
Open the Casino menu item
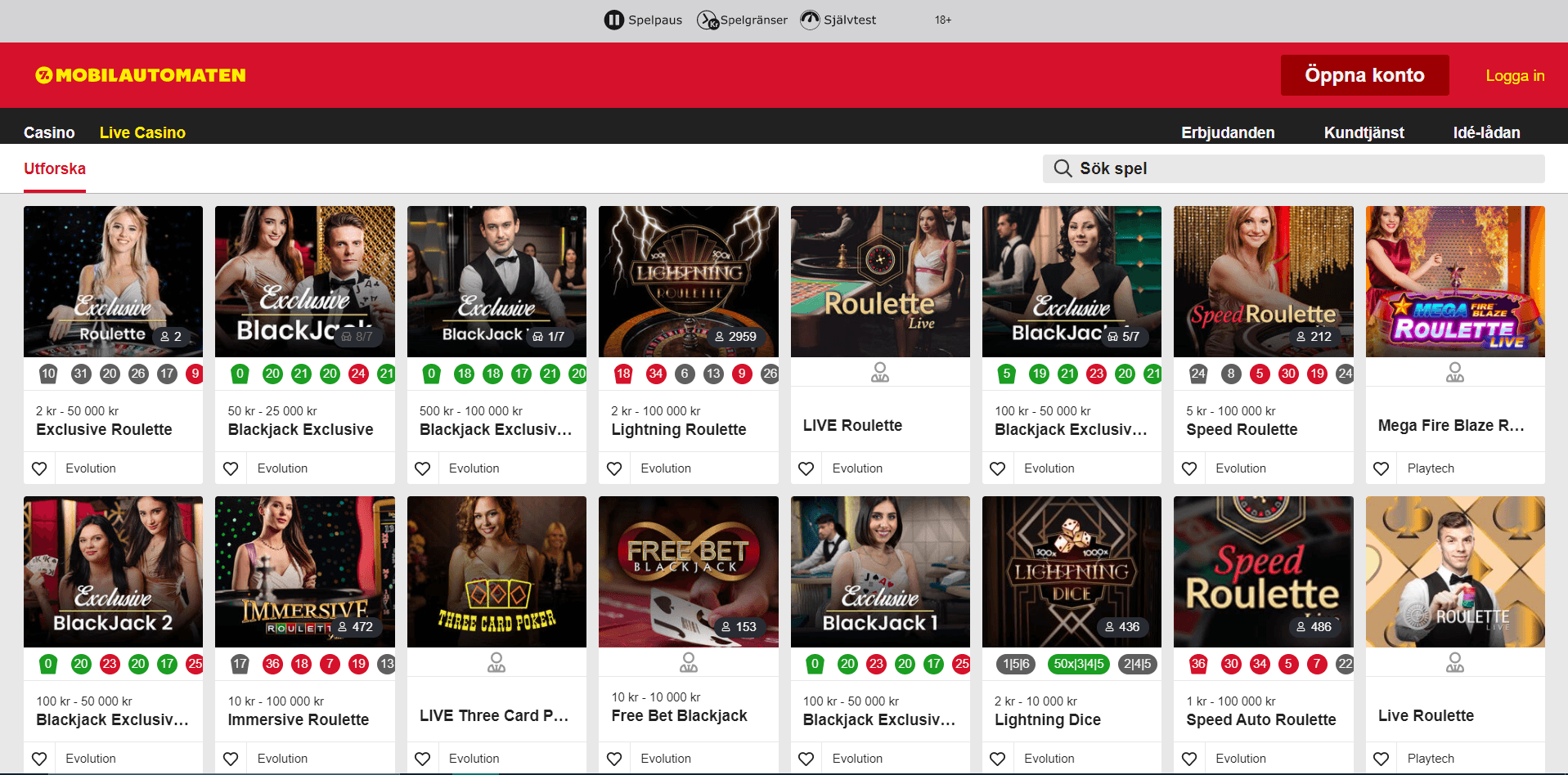click(49, 132)
